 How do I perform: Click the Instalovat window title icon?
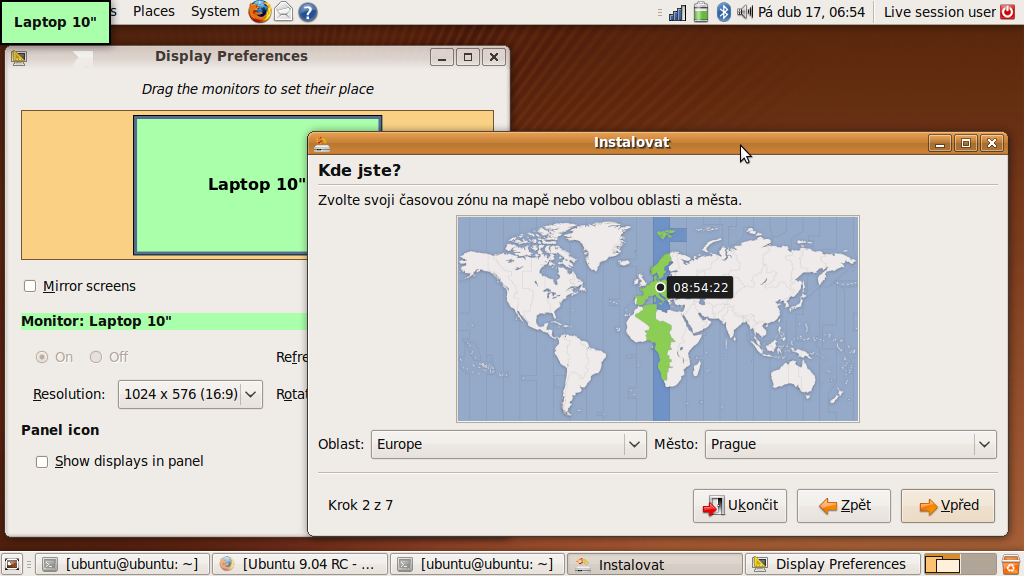pyautogui.click(x=322, y=143)
